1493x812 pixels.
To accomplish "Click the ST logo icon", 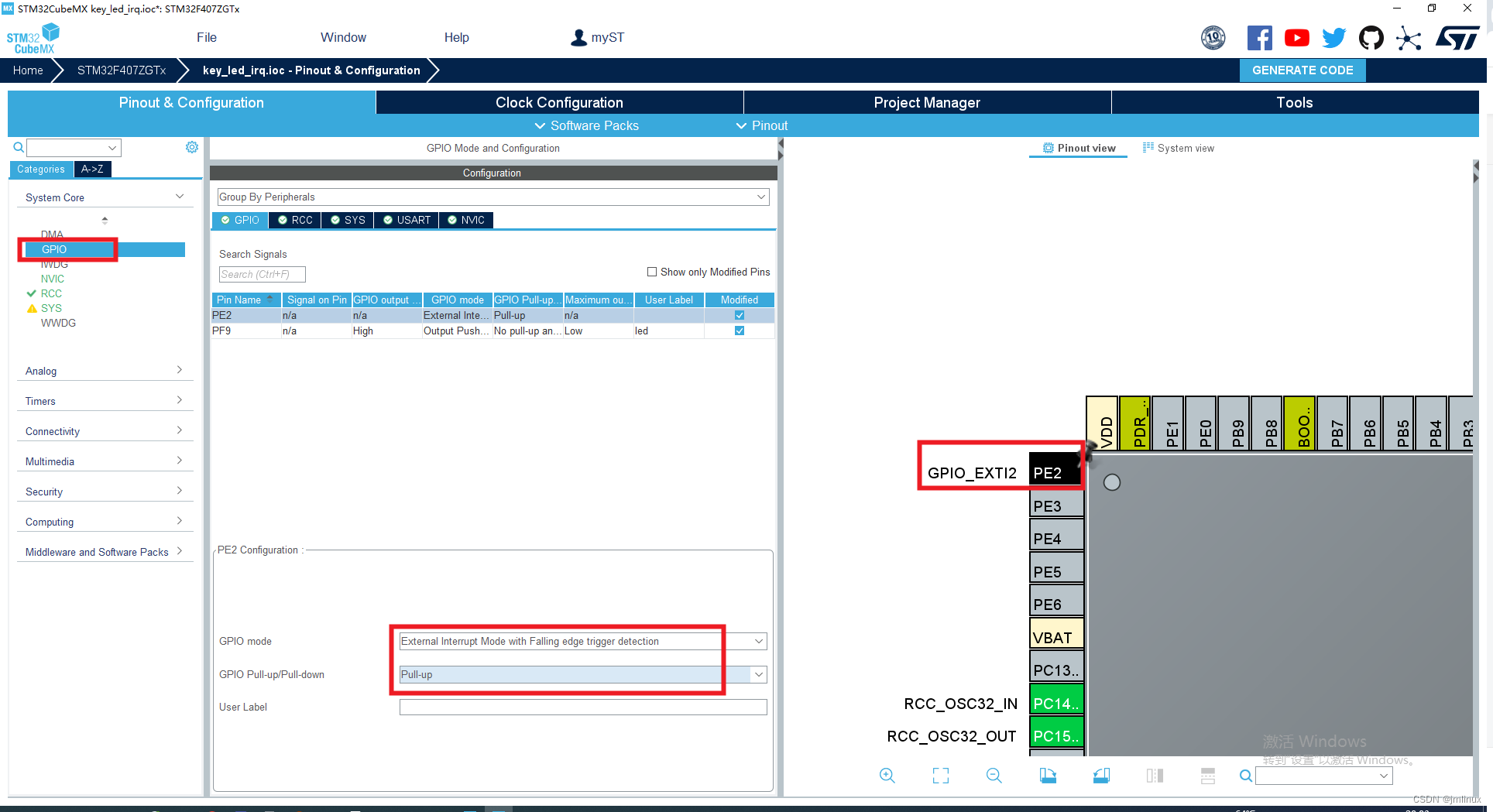I will pyautogui.click(x=1457, y=38).
